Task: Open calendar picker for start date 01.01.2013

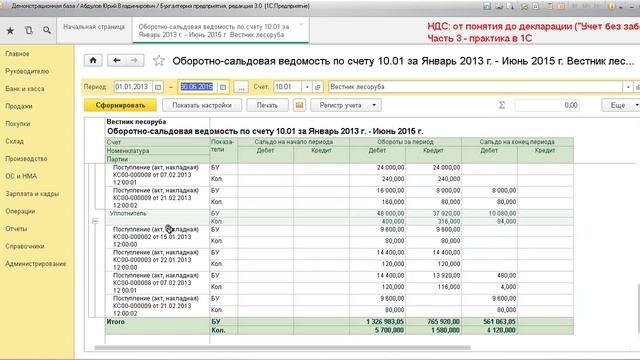Action: pos(158,87)
